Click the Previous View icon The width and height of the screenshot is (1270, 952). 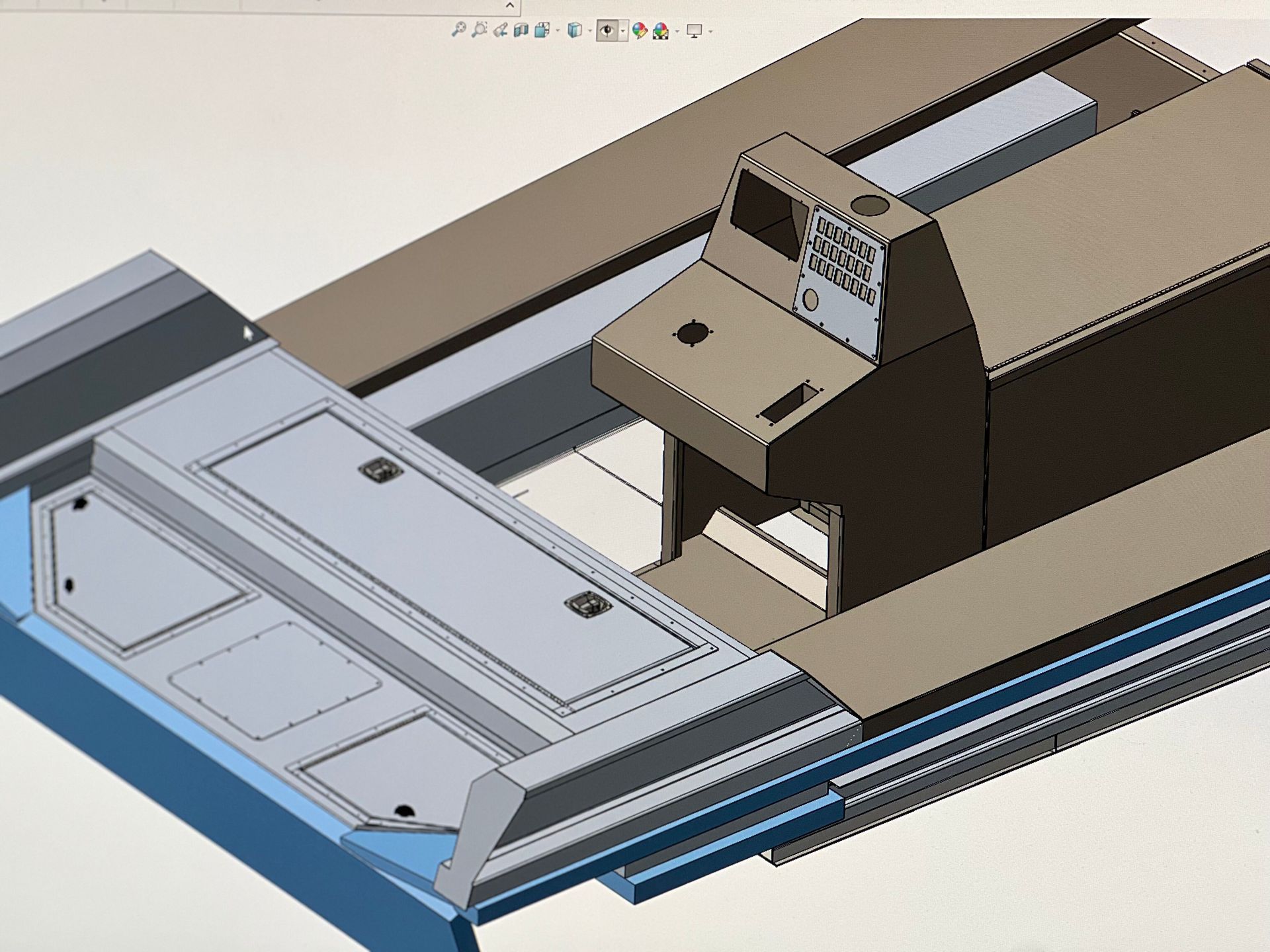click(x=501, y=29)
